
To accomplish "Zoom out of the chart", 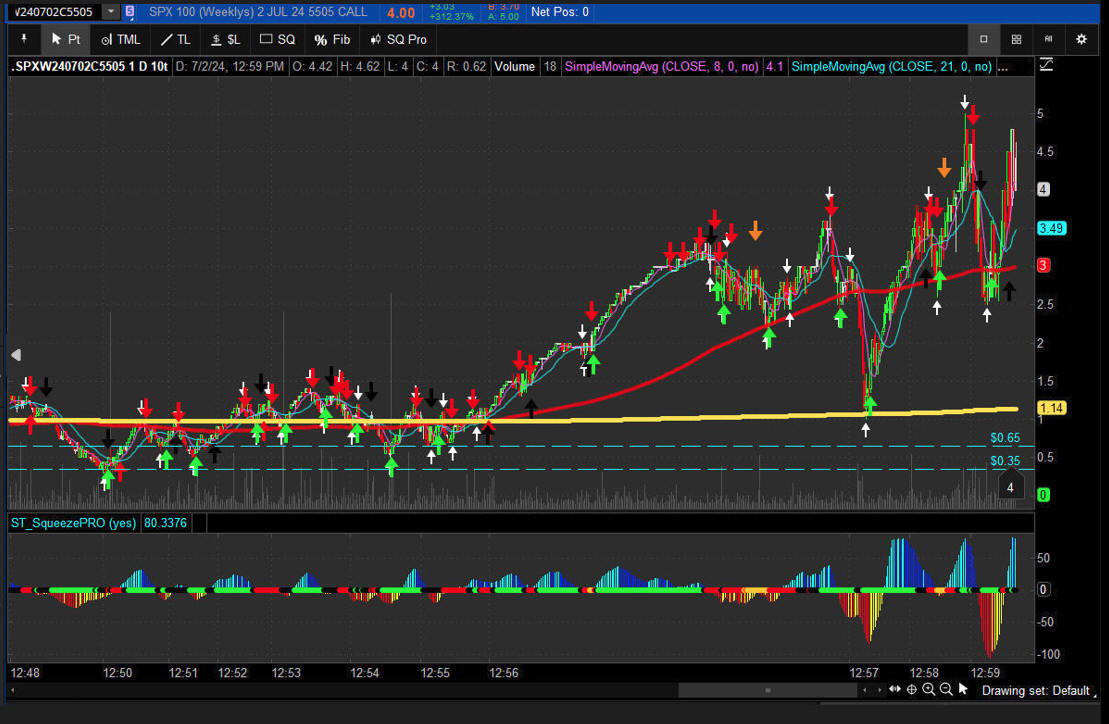I will [946, 689].
